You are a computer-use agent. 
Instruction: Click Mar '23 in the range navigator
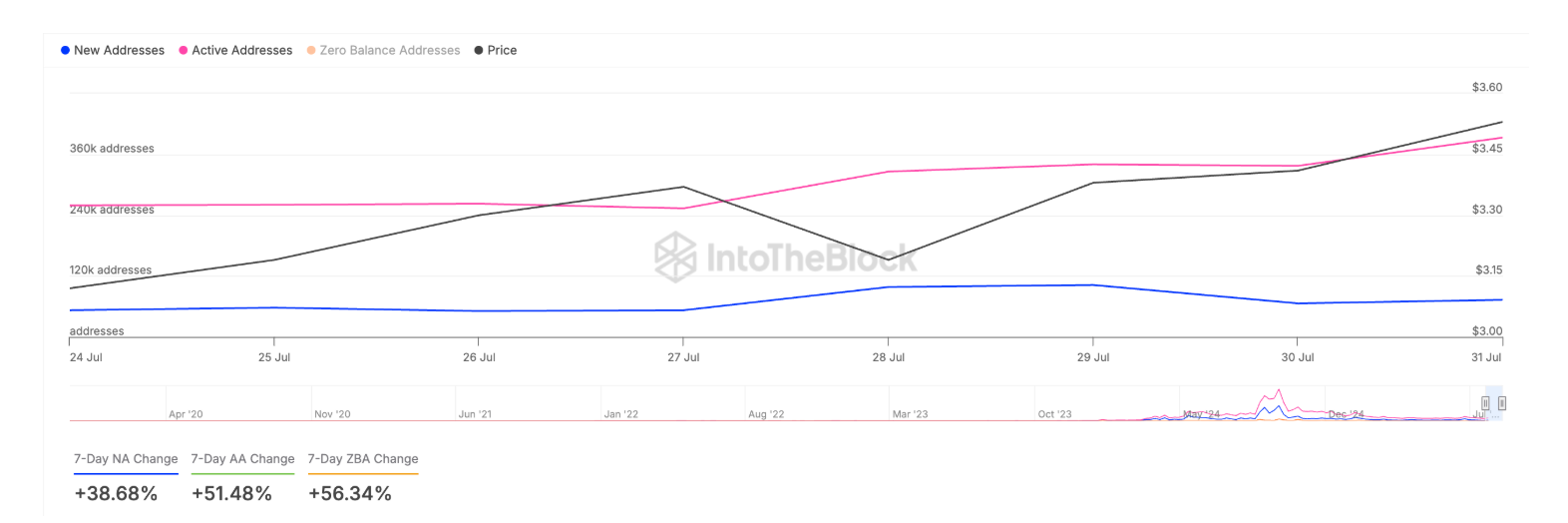[910, 414]
